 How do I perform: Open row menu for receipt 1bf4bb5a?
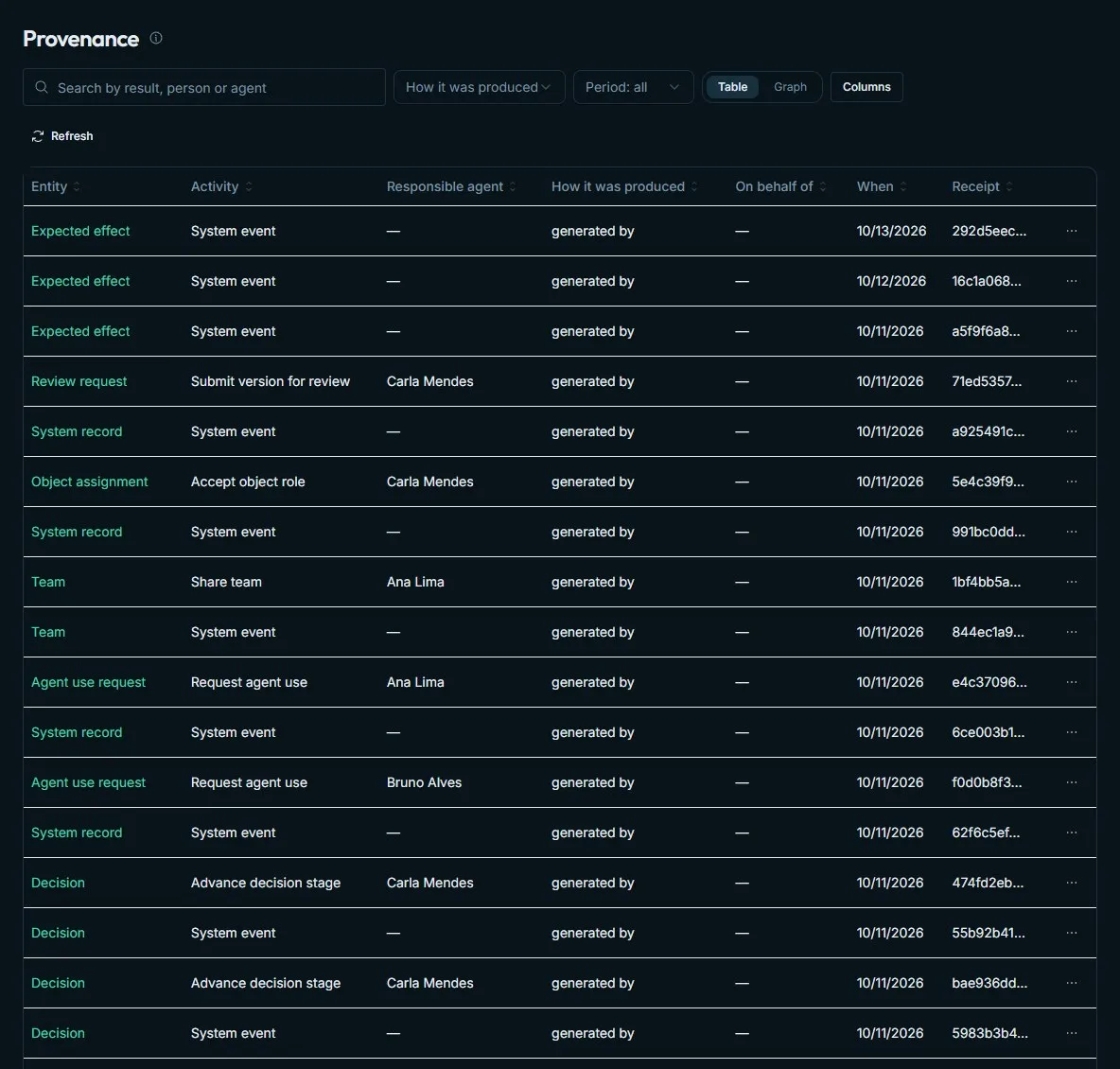tap(1072, 582)
